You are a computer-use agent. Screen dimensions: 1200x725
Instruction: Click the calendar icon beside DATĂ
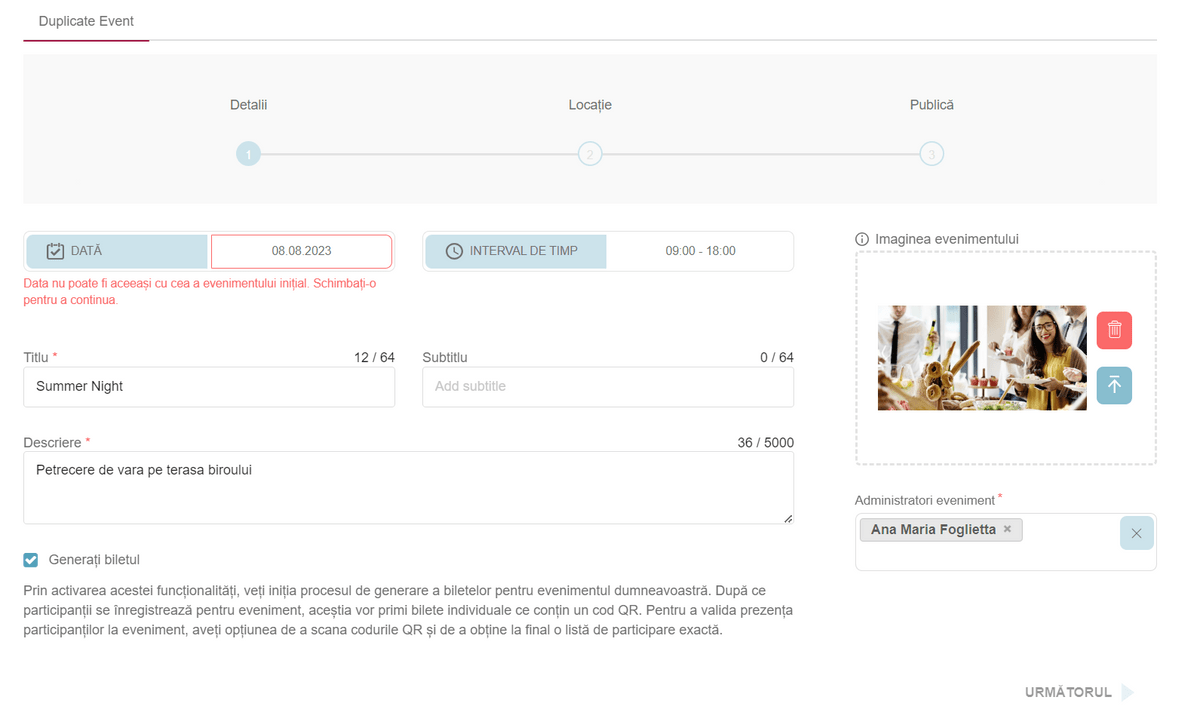pos(56,252)
